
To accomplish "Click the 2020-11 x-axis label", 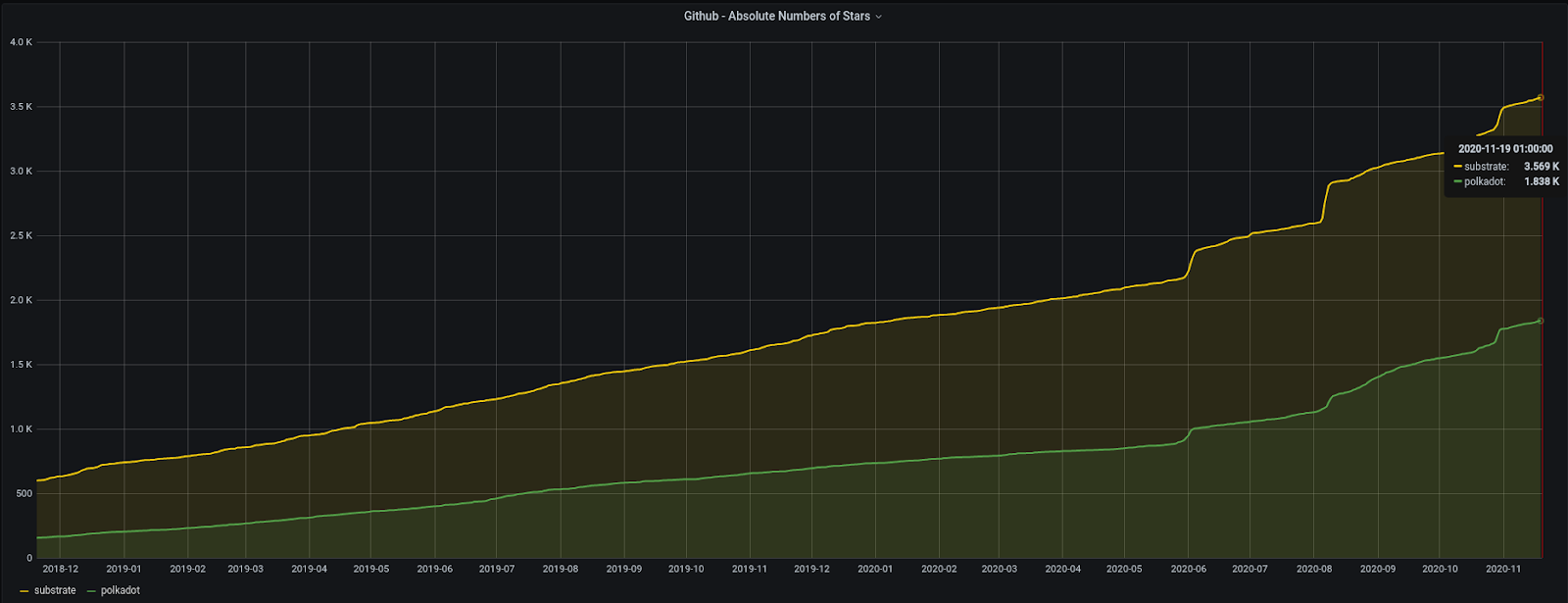I will click(1502, 569).
